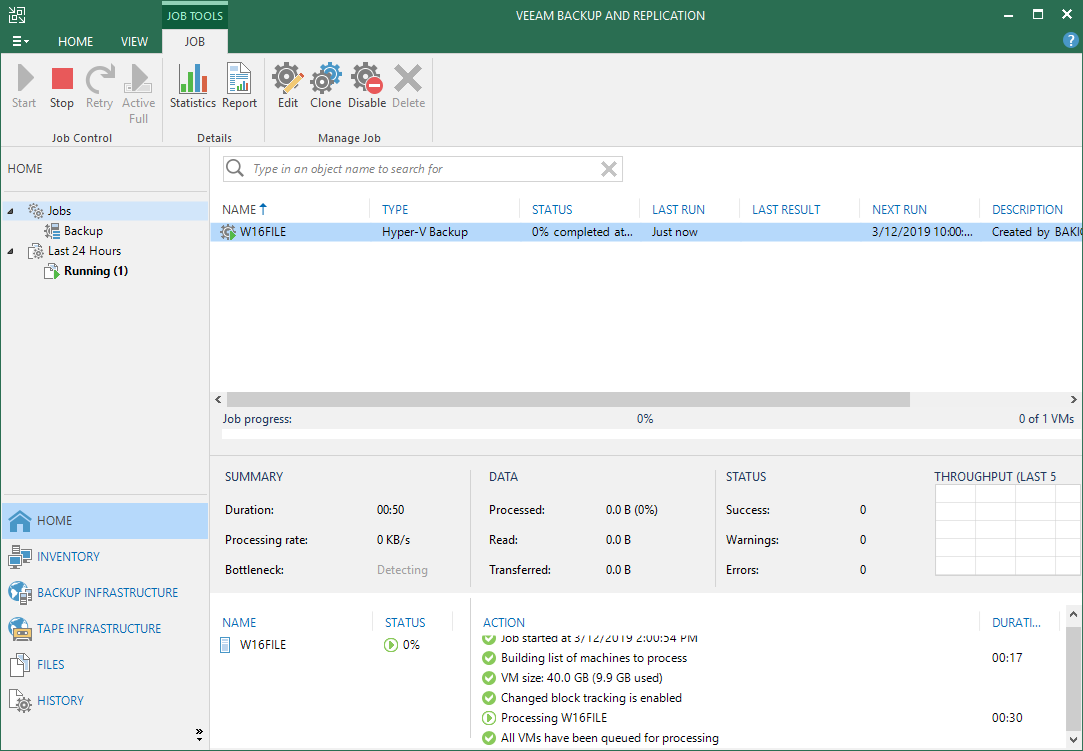Run an Active Full backup

click(x=138, y=93)
